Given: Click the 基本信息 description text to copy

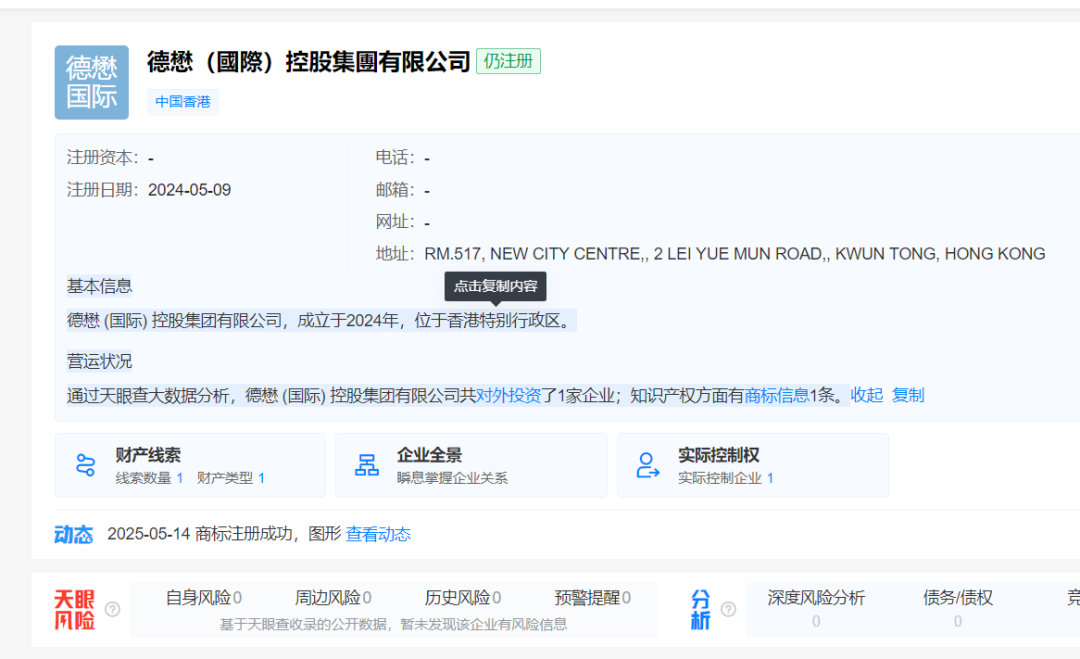Looking at the screenshot, I should [321, 321].
